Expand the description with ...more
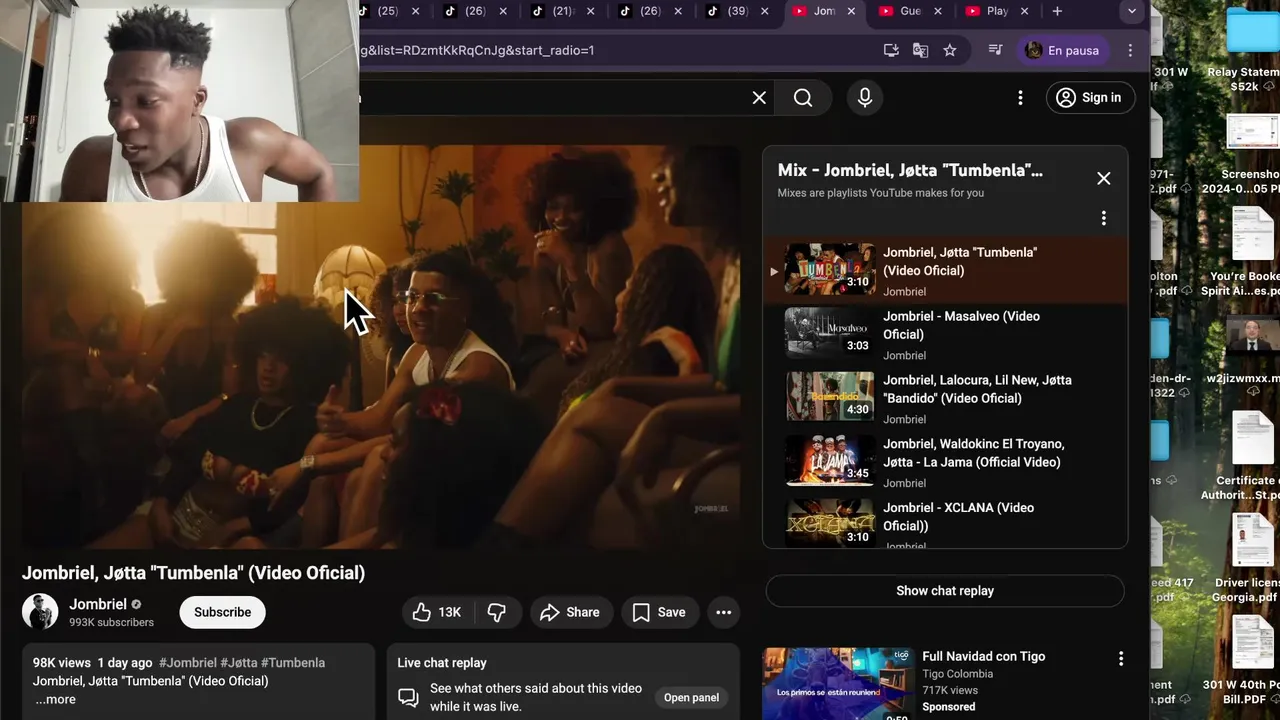The width and height of the screenshot is (1280, 720). pos(56,699)
